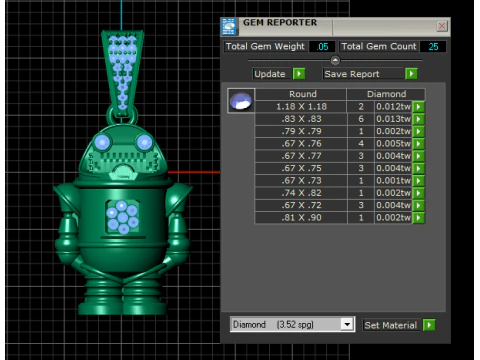Screen dimensions: 480x360
Task: Click the 0.001tw weight cell
Action: pyautogui.click(x=393, y=181)
